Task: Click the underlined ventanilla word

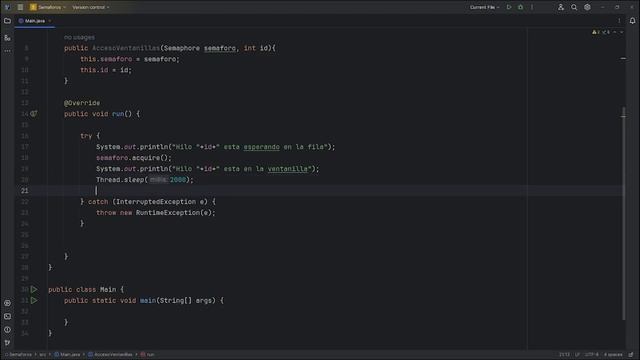Action: [288, 169]
